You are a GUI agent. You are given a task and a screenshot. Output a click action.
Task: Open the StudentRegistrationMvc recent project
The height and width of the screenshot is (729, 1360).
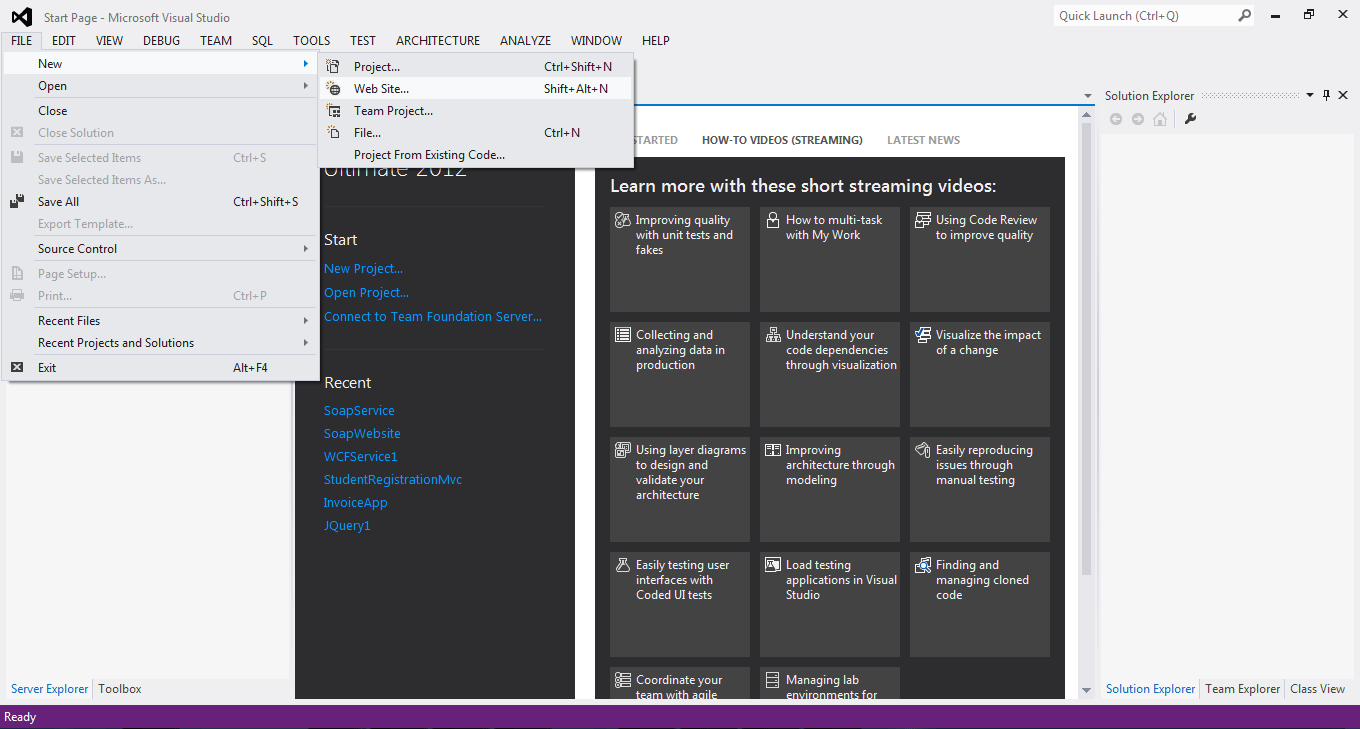tap(392, 480)
